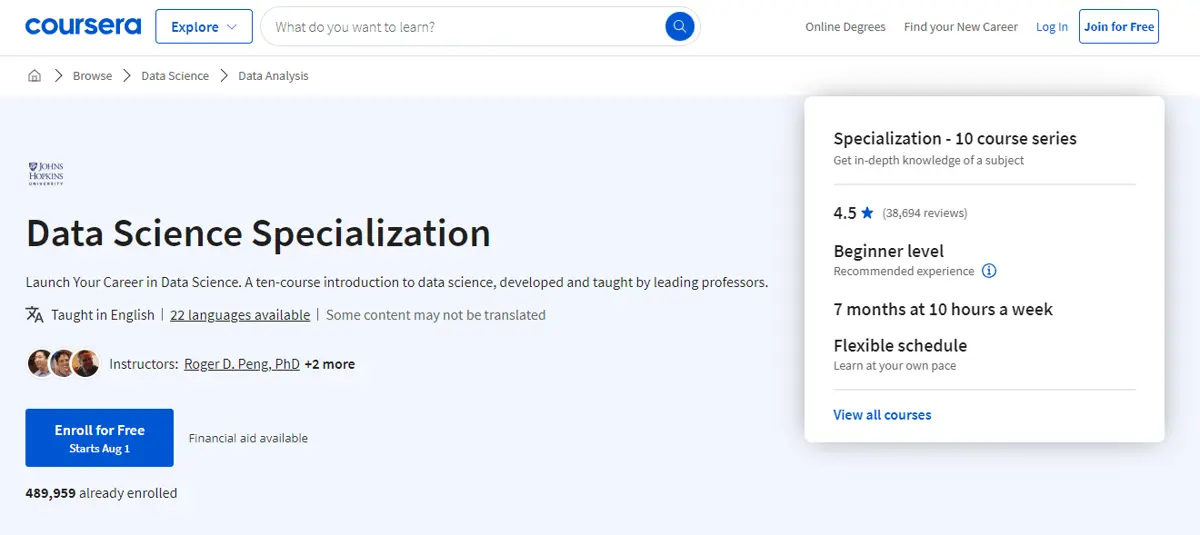1200x535 pixels.
Task: Open the 22 languages available link
Action: (240, 315)
